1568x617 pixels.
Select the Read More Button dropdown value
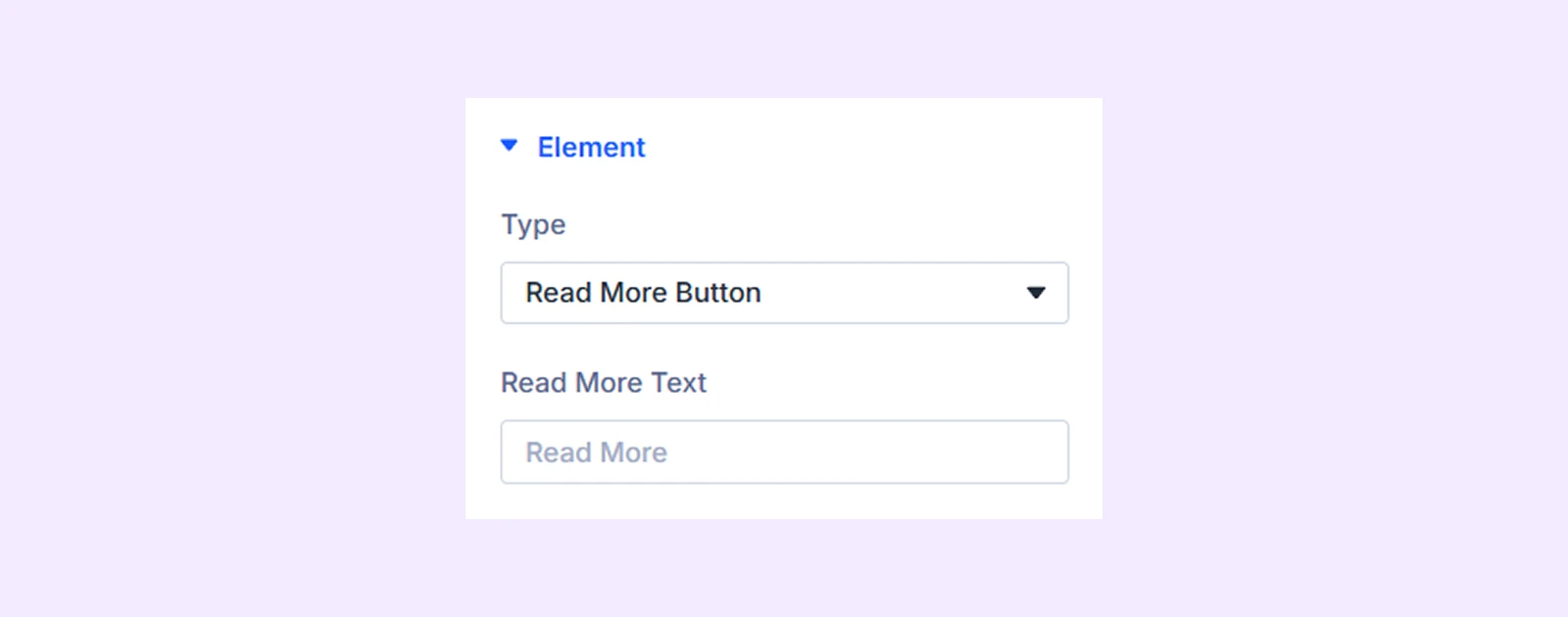click(x=643, y=293)
